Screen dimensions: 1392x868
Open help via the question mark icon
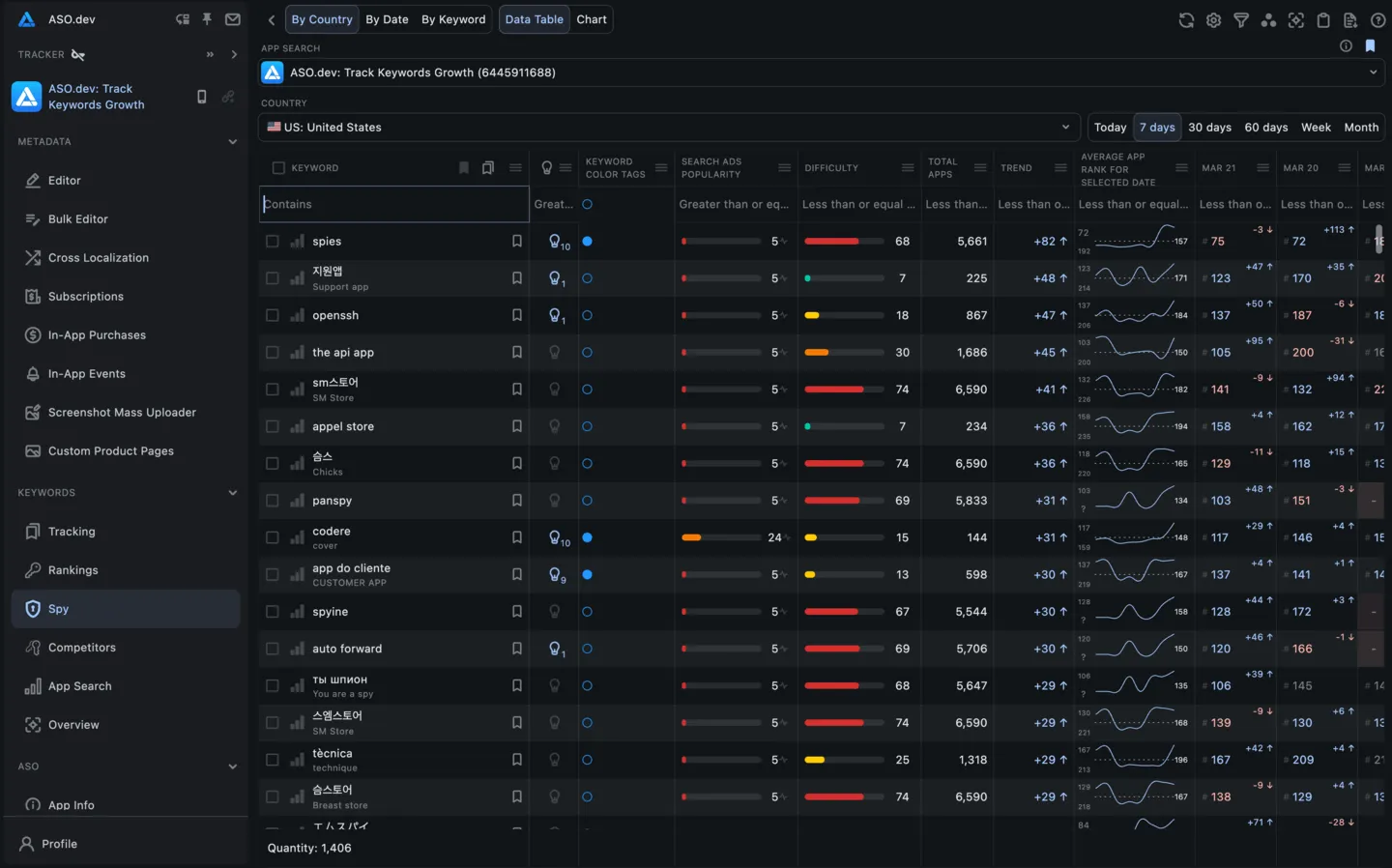pyautogui.click(x=1378, y=19)
